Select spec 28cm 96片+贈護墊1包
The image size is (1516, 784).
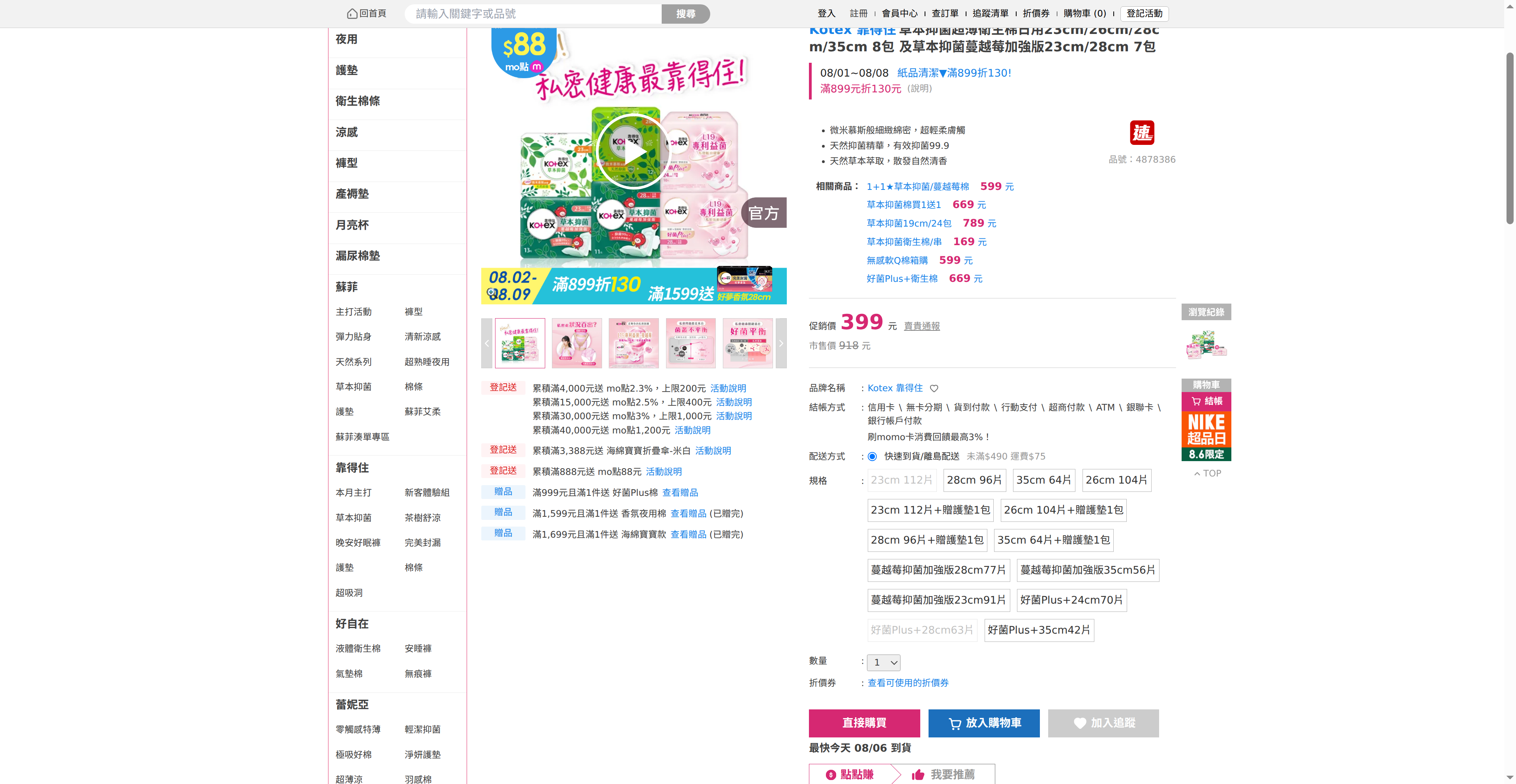pyautogui.click(x=927, y=540)
